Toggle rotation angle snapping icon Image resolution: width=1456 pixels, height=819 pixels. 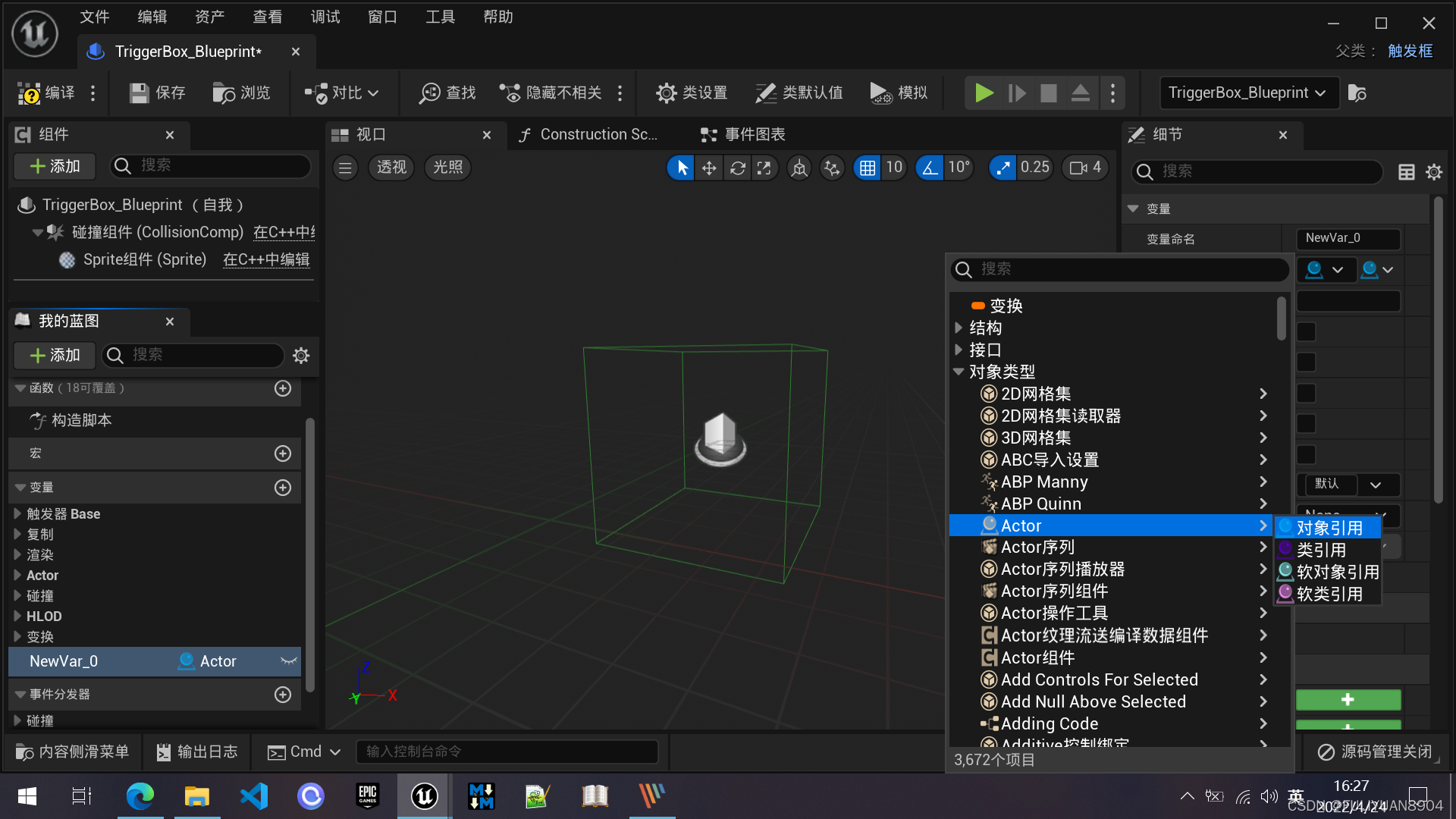pos(930,168)
